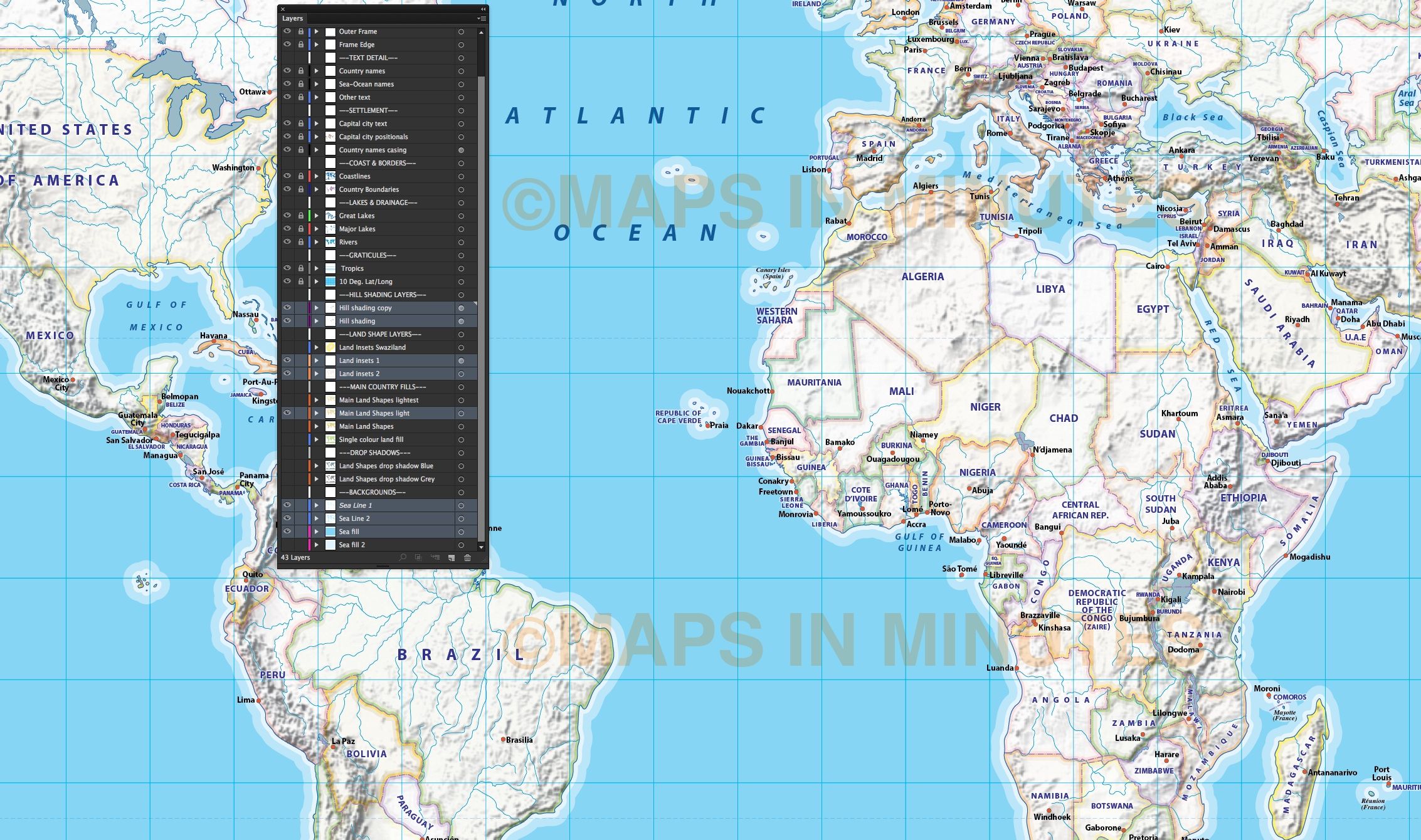
Task: Expand the Capital city positionals layer
Action: coord(317,137)
